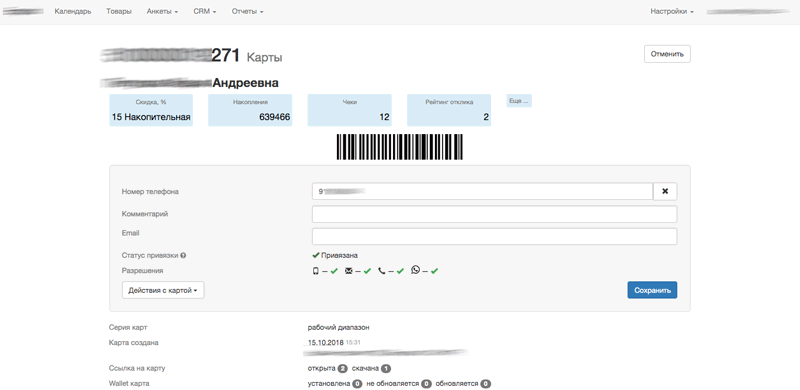Click the Еще ... stats tile
The image size is (800, 390).
coord(519,101)
